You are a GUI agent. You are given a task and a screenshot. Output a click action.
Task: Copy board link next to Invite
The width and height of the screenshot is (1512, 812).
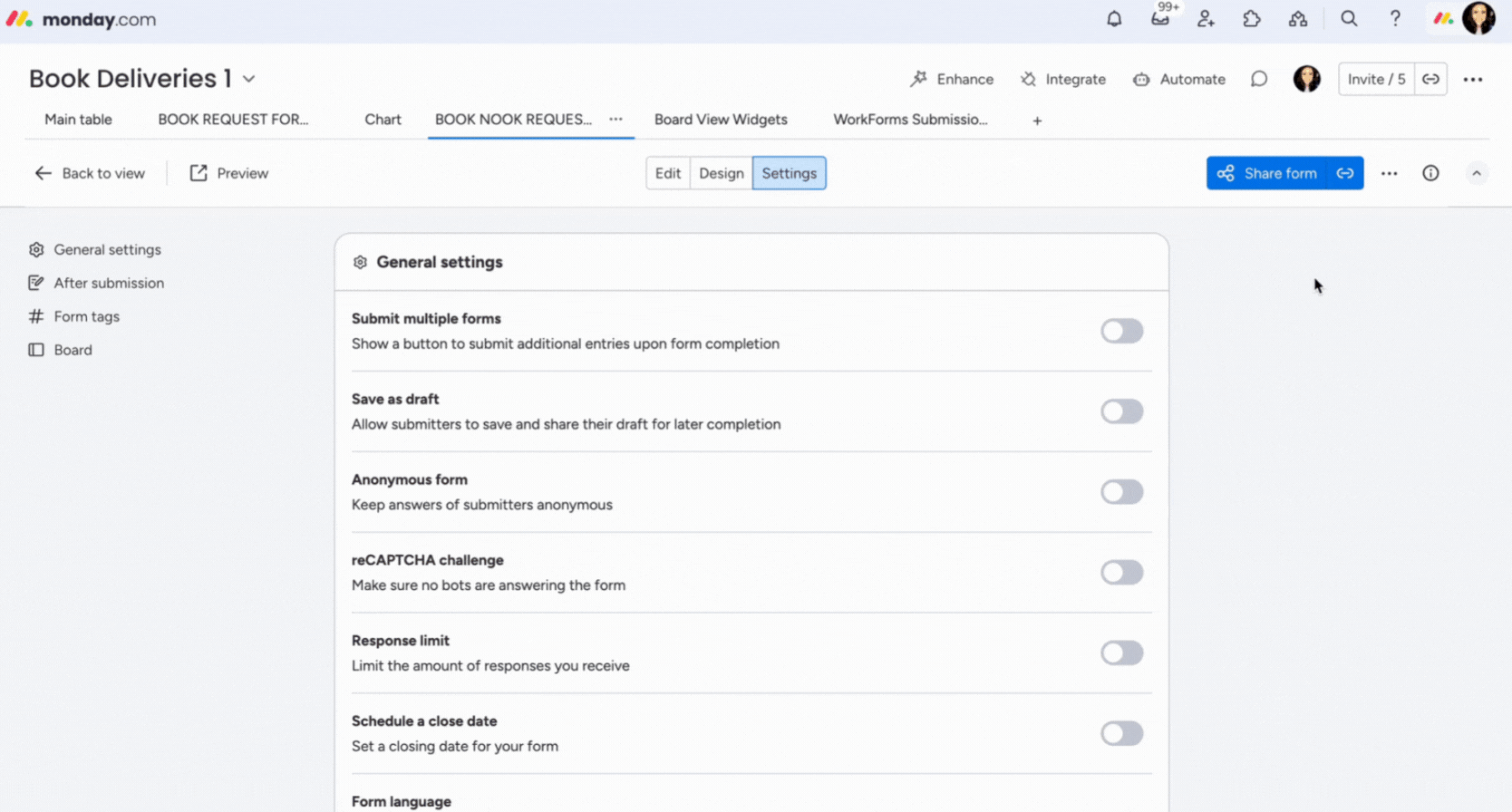pos(1430,79)
